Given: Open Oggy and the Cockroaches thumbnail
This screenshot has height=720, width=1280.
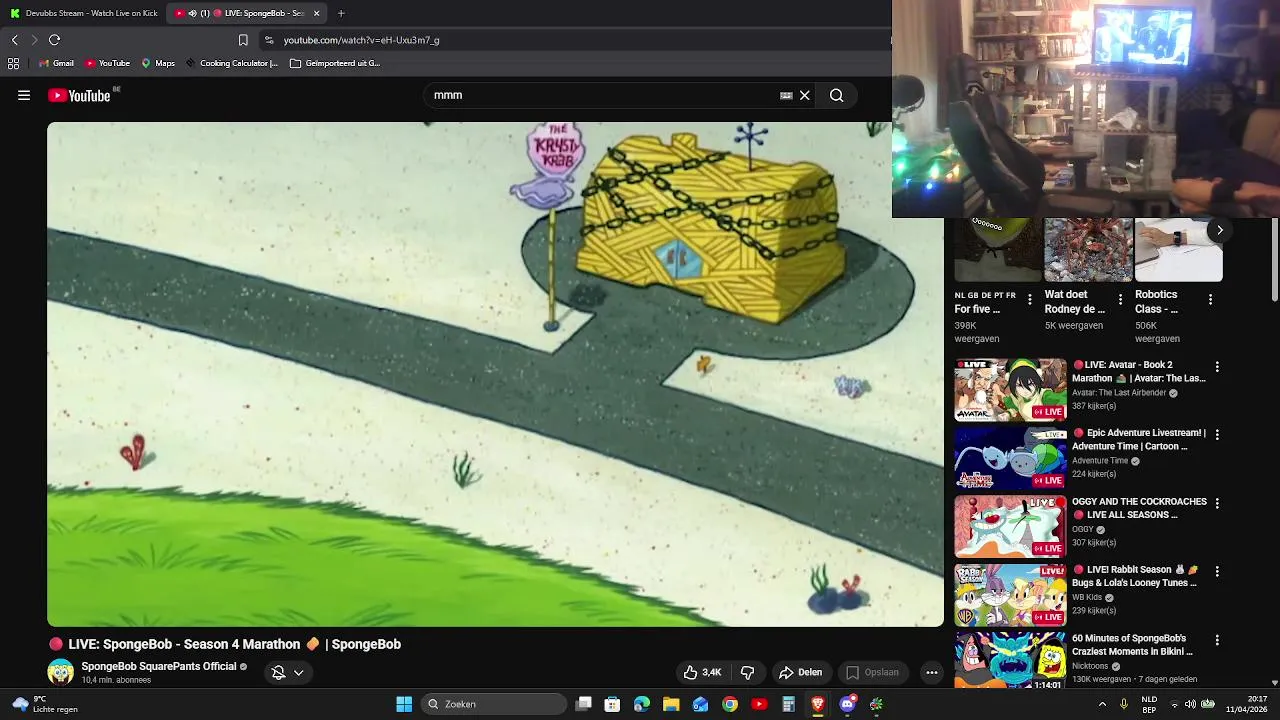Looking at the screenshot, I should [1010, 526].
